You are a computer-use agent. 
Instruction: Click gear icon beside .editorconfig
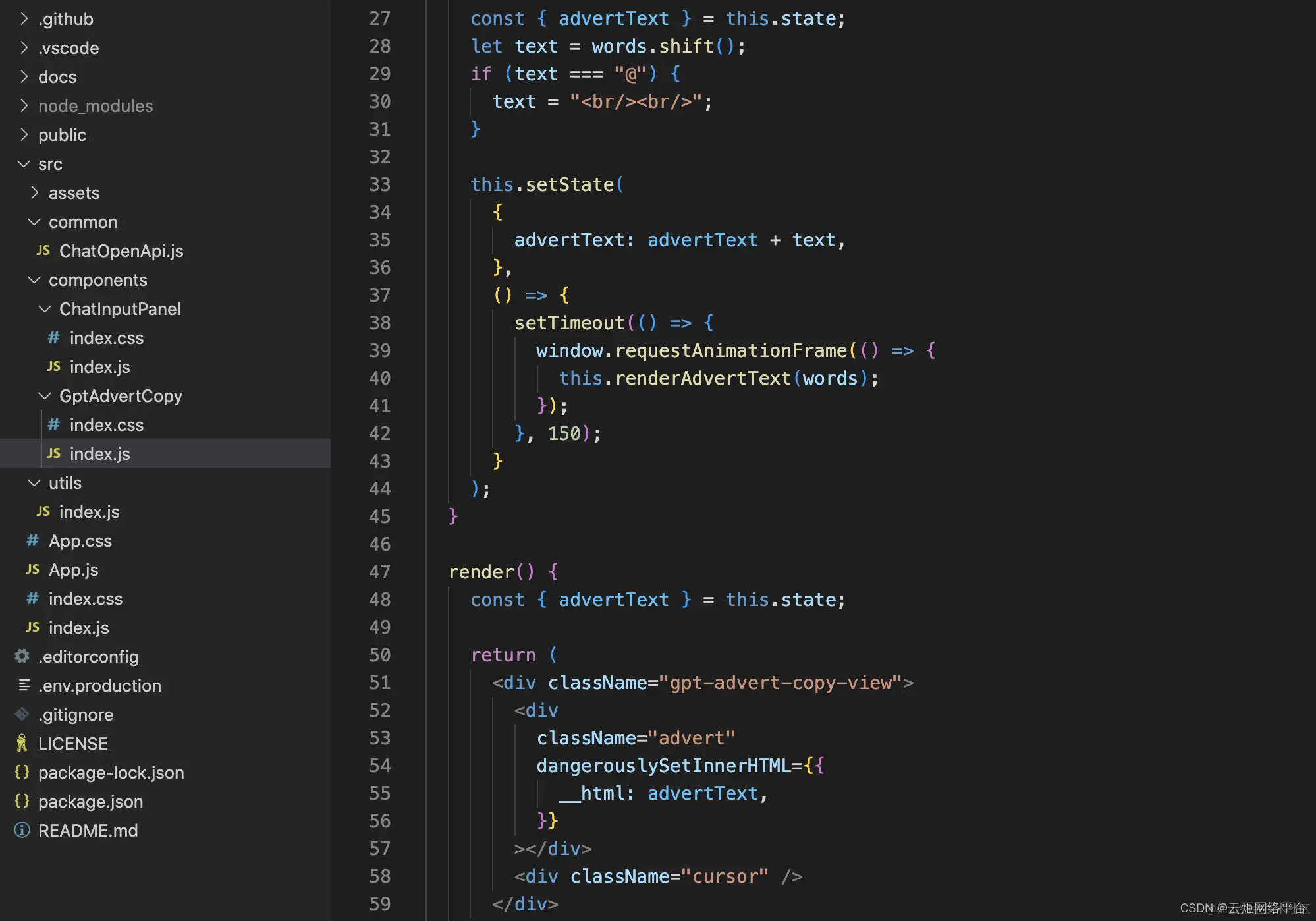click(22, 656)
